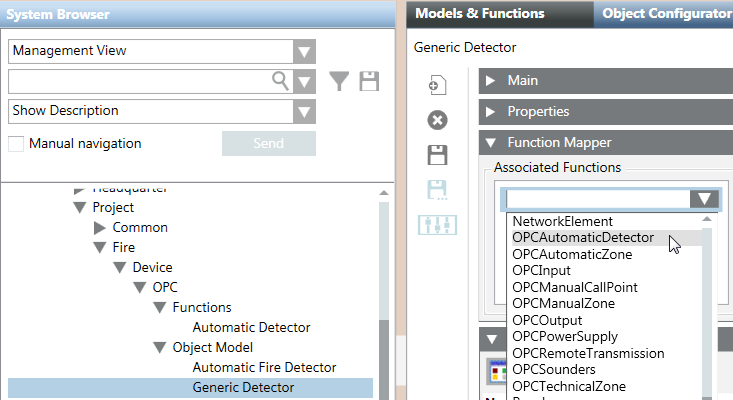The image size is (733, 400).
Task: Select the Models & Functions tab
Action: click(x=479, y=13)
